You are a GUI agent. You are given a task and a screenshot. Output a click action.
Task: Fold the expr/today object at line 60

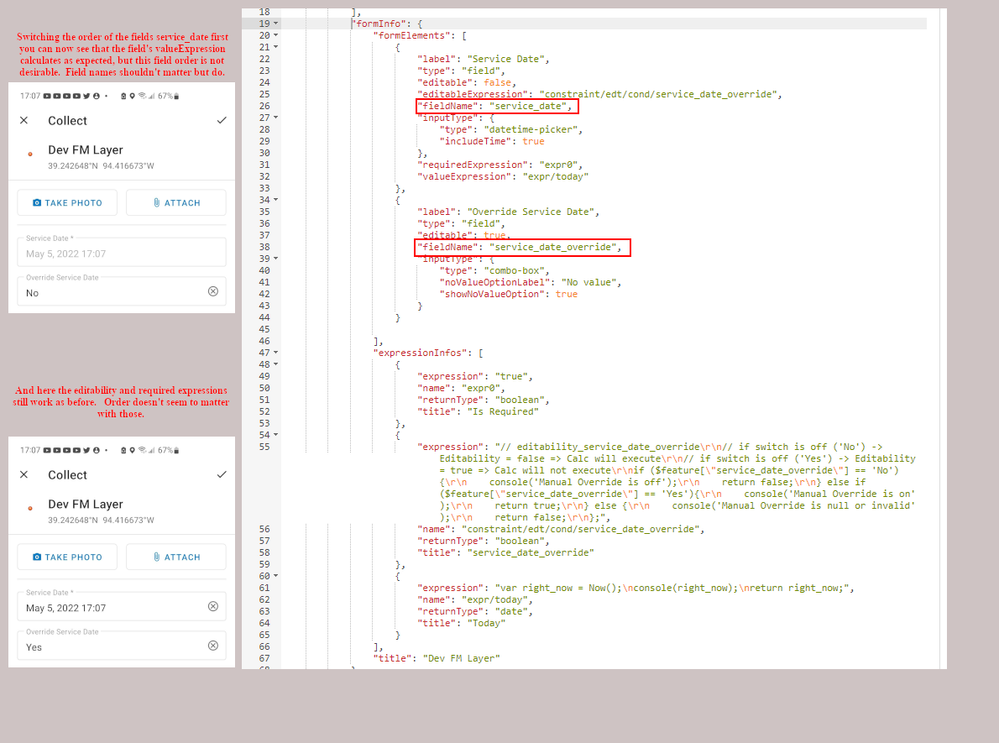(276, 575)
